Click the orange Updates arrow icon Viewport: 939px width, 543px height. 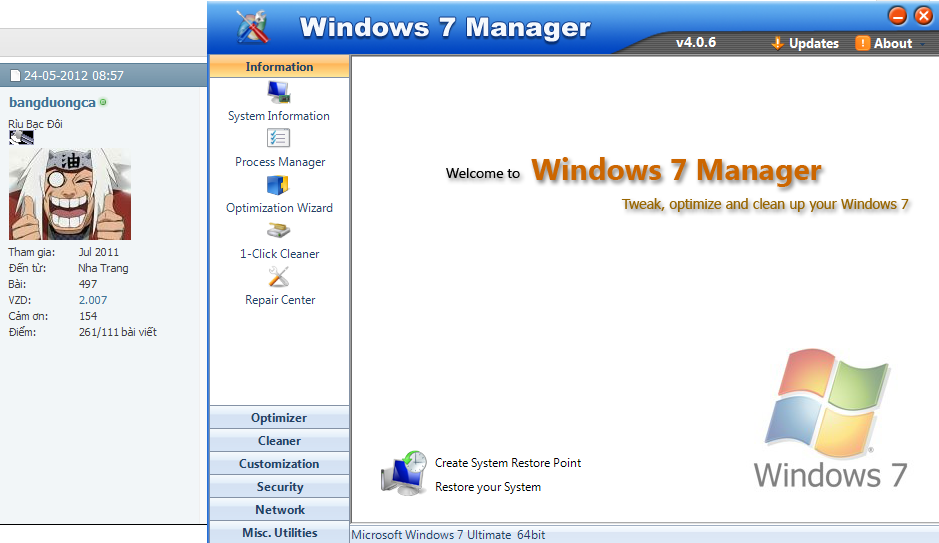click(777, 43)
